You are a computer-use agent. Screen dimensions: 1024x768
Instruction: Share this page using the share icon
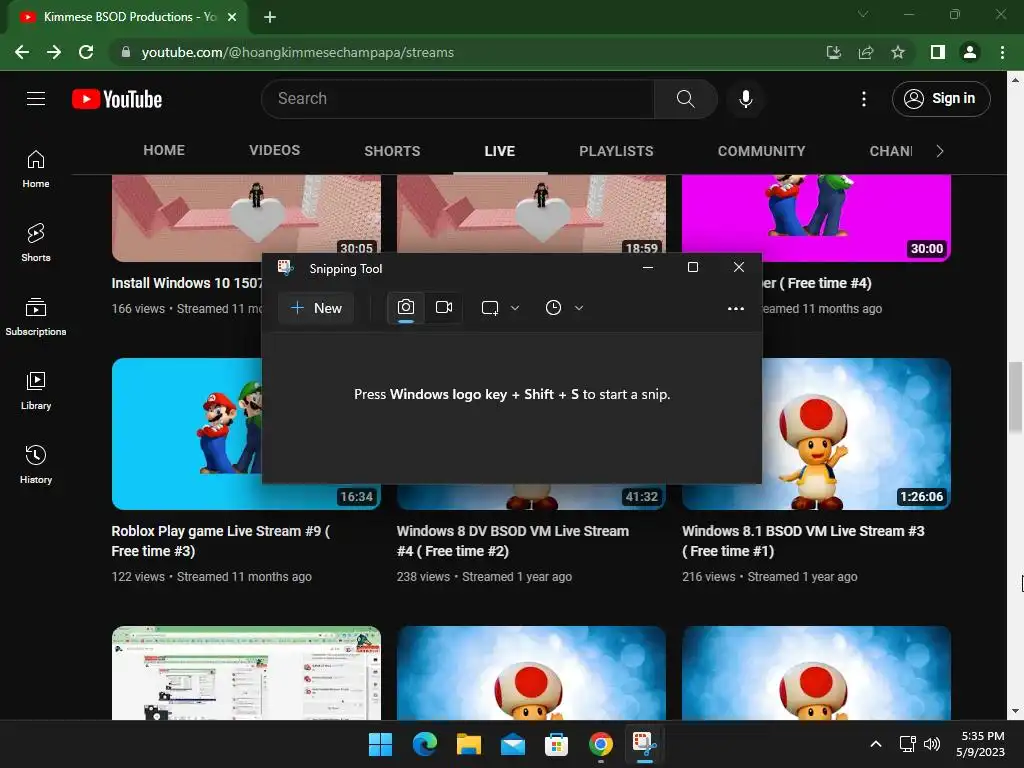[x=866, y=52]
